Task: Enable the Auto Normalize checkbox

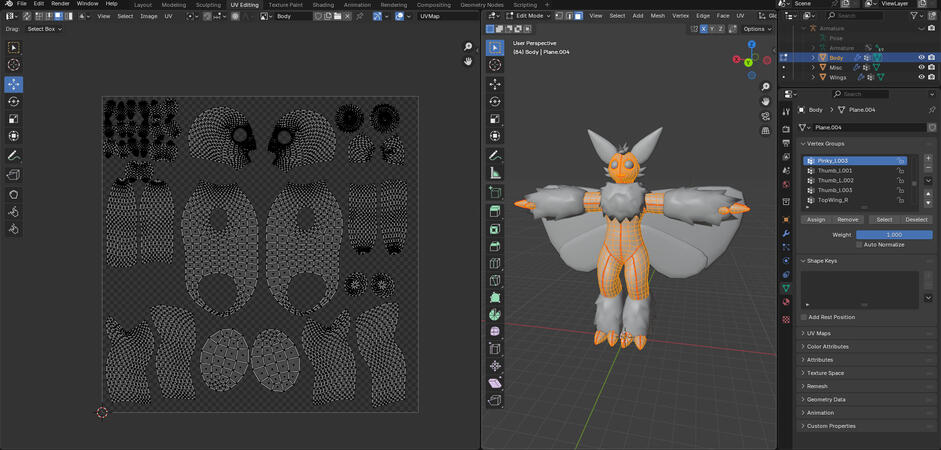Action: pyautogui.click(x=859, y=245)
